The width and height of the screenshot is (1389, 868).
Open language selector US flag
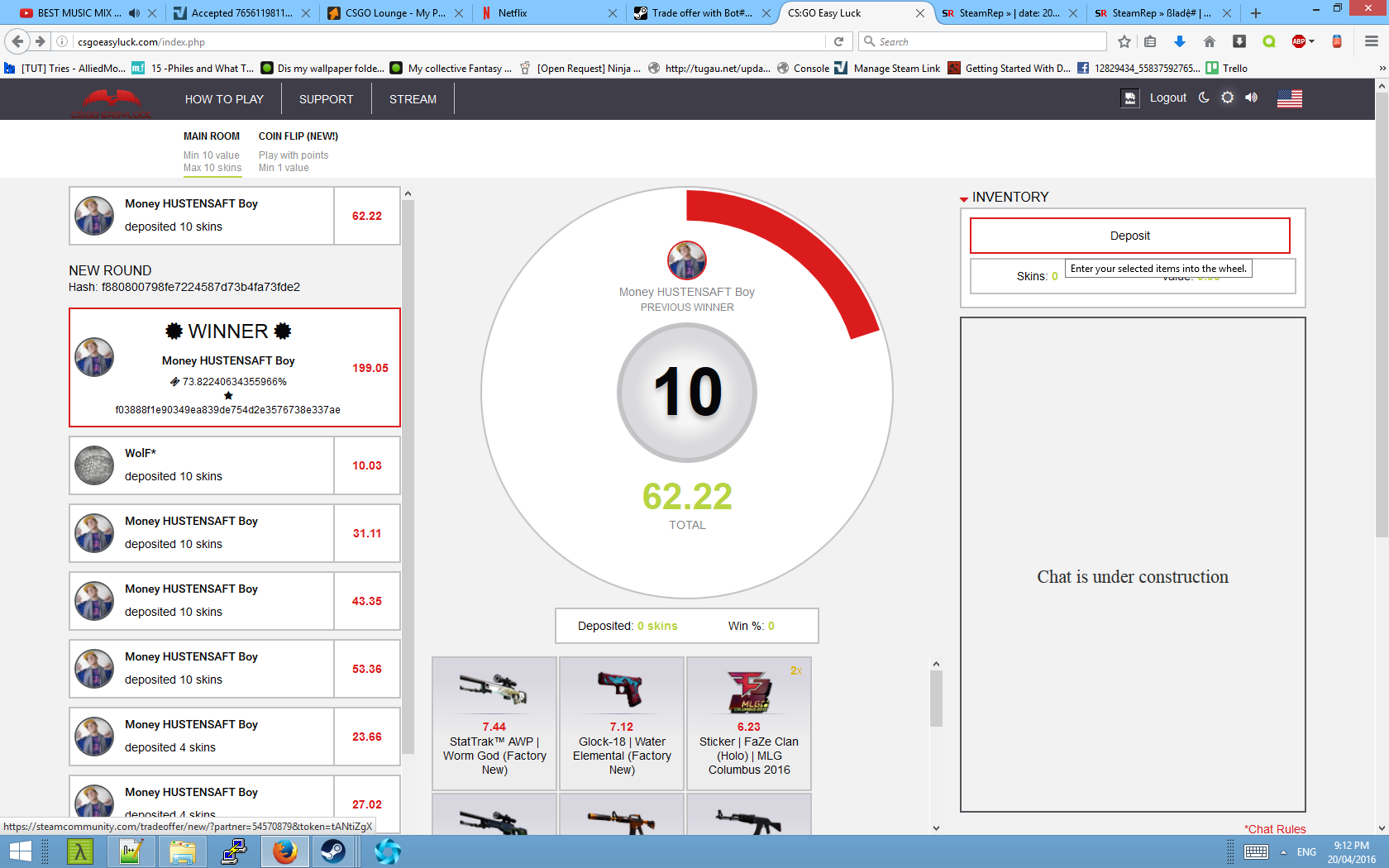pyautogui.click(x=1289, y=98)
